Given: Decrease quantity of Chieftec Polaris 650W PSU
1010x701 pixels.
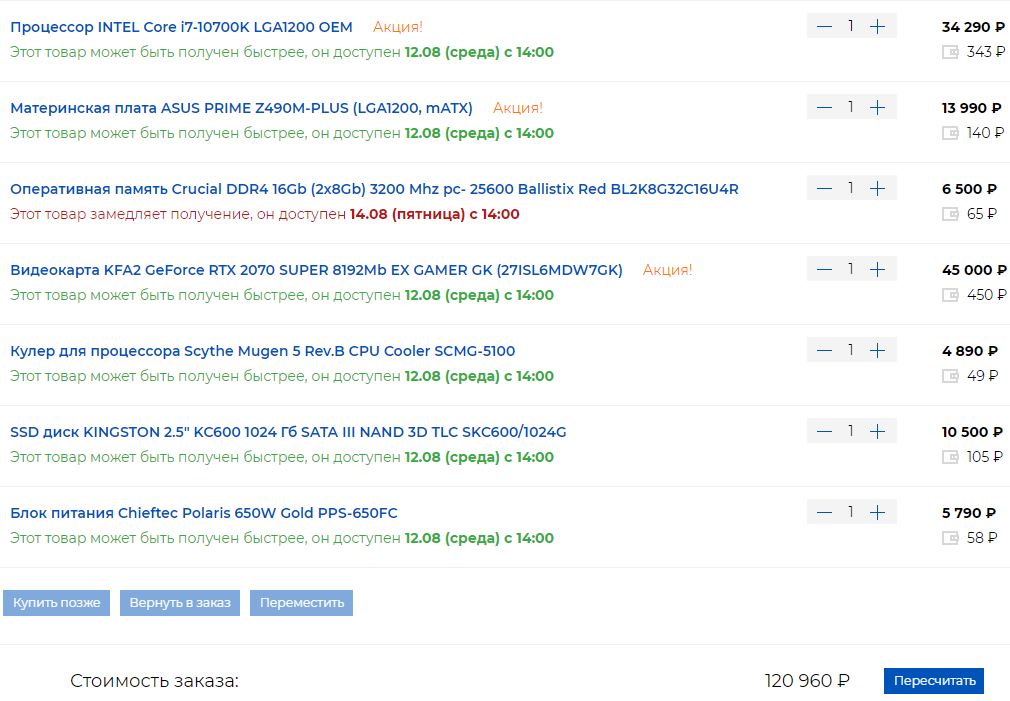Looking at the screenshot, I should tap(824, 512).
